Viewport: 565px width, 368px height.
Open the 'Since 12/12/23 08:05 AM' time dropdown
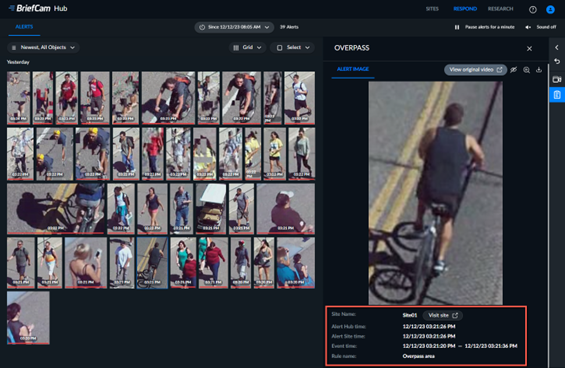(234, 27)
